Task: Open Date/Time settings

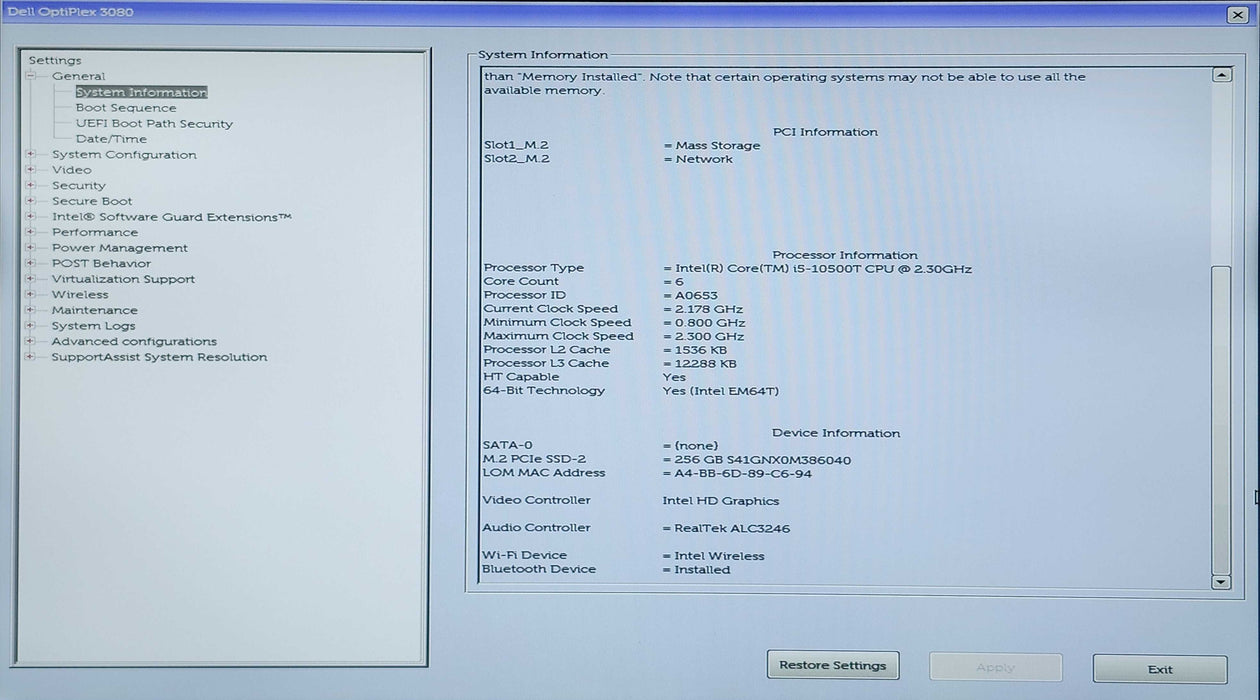Action: tap(111, 139)
